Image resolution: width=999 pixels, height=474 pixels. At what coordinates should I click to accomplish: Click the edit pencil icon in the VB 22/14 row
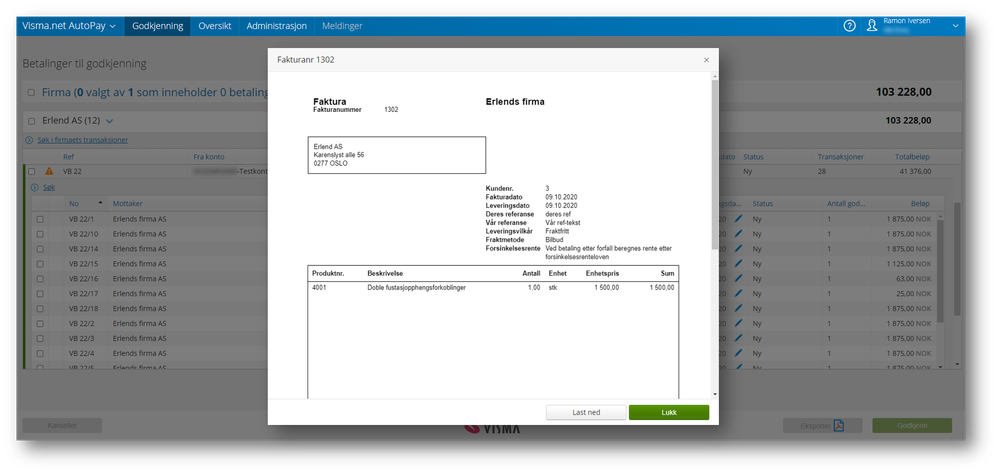tap(739, 249)
